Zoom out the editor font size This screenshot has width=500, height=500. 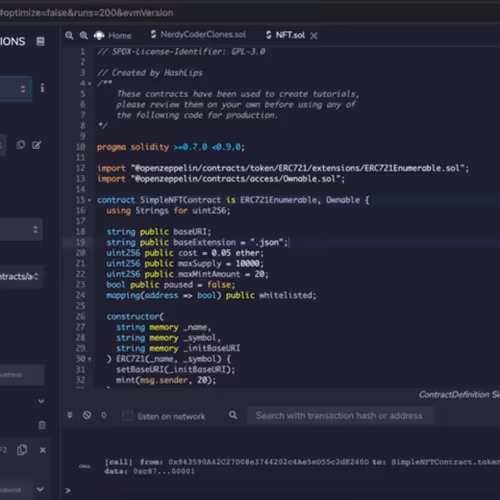coord(69,35)
